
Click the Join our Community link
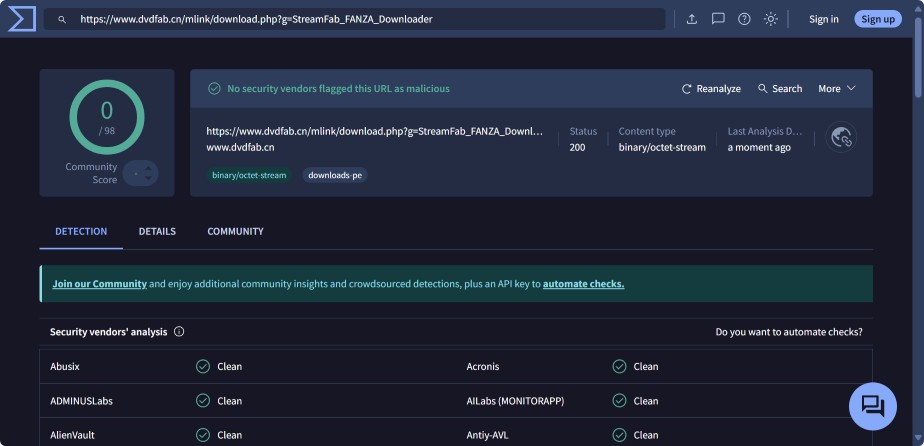[99, 284]
